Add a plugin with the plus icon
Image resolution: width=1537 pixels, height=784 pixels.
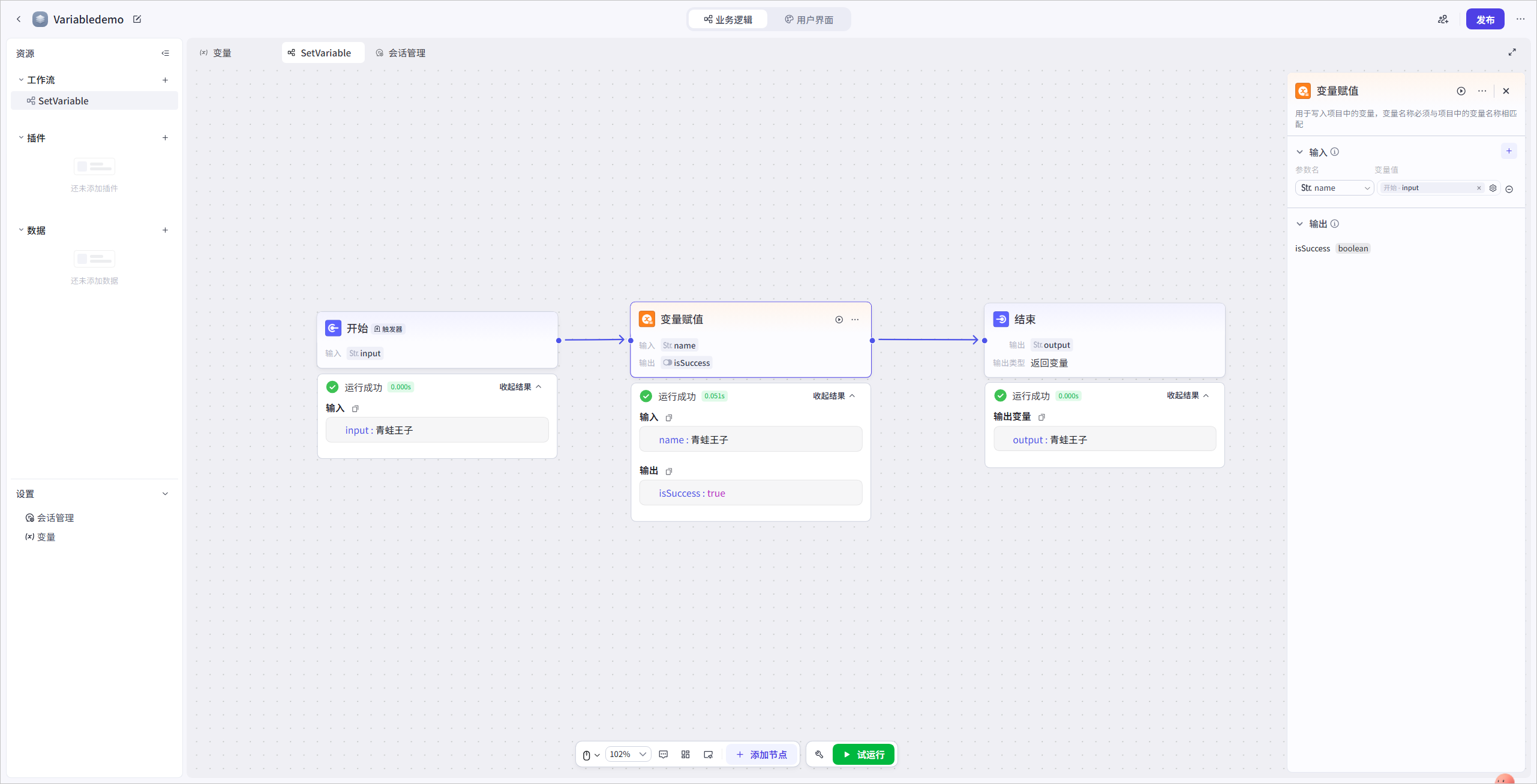pos(165,138)
